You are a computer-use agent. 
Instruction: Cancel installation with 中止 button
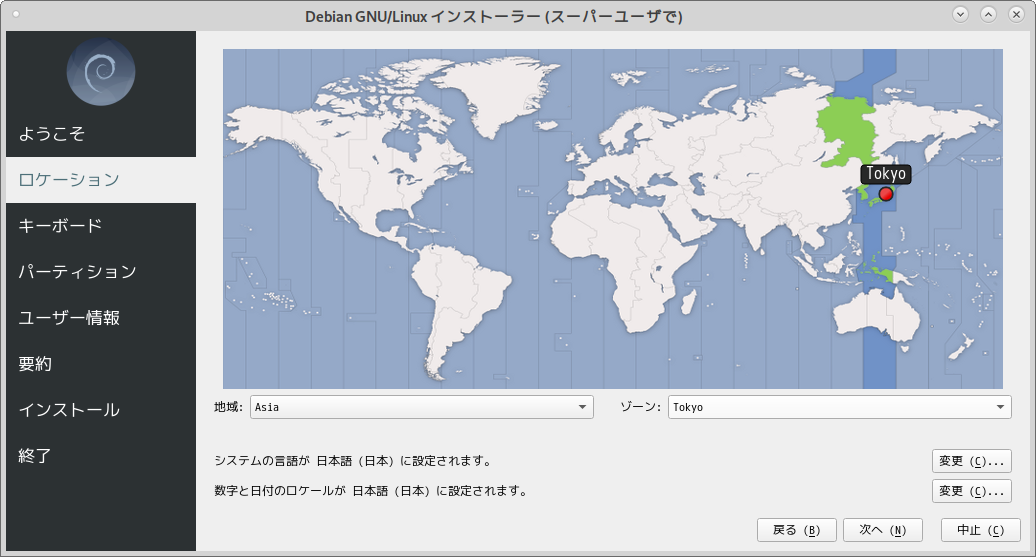(x=980, y=530)
